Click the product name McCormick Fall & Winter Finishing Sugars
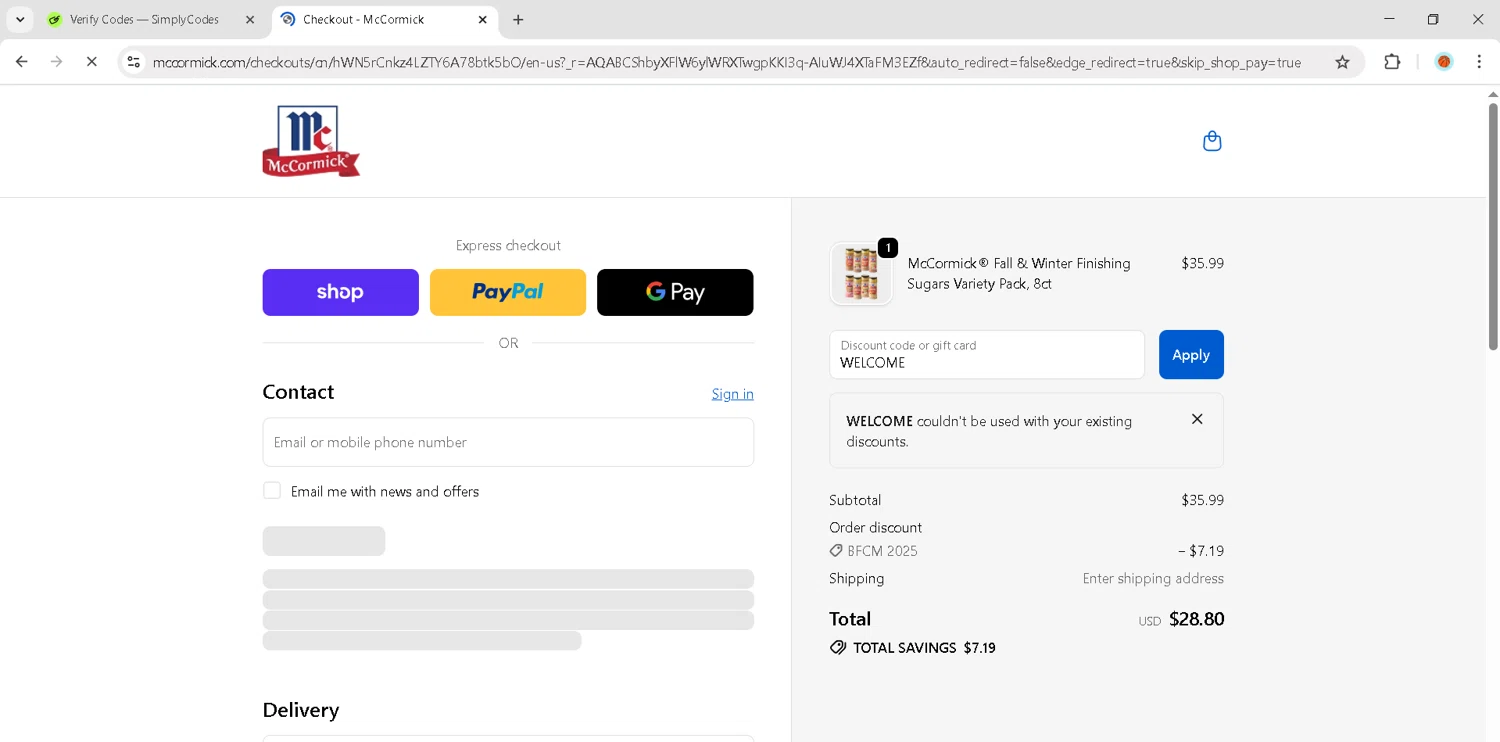The height and width of the screenshot is (742, 1500). click(x=1019, y=273)
